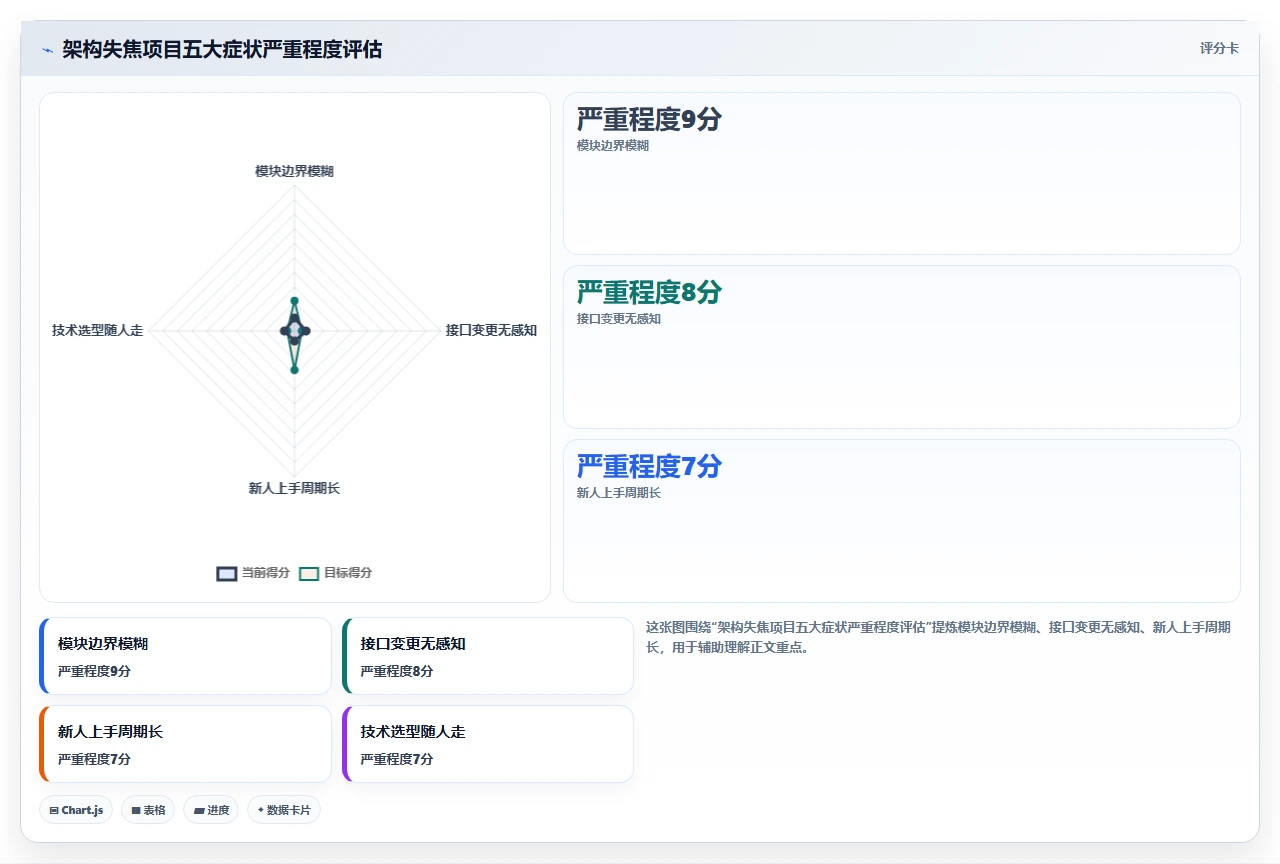Screen dimensions: 1280x864
Task: Open the large 严重程度8分 score card
Action: [x=902, y=347]
